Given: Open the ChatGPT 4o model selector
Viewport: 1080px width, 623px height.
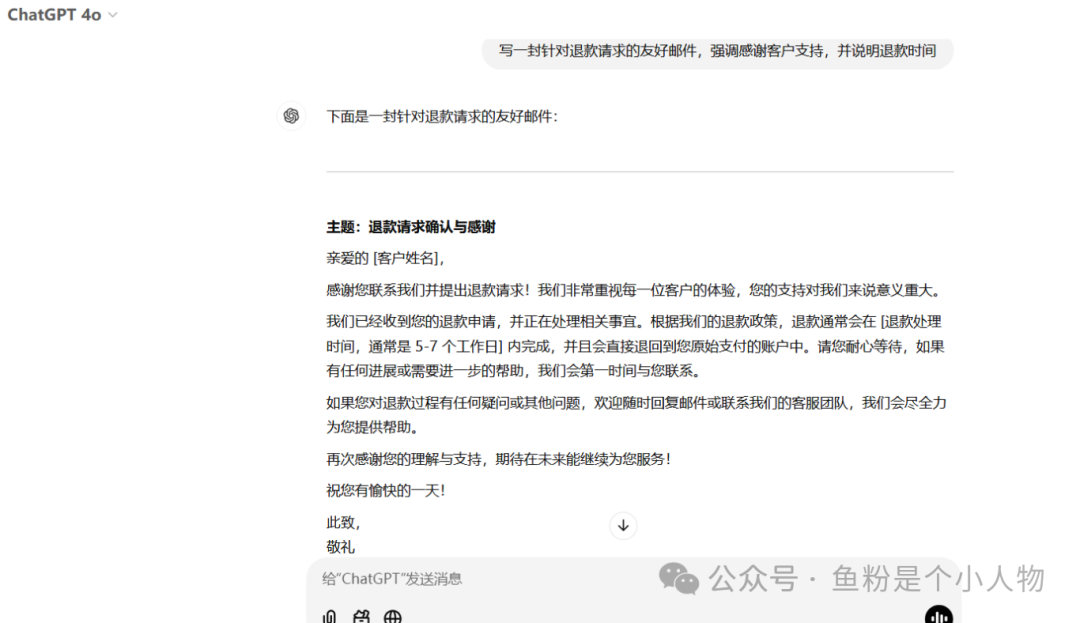Looking at the screenshot, I should click(62, 15).
